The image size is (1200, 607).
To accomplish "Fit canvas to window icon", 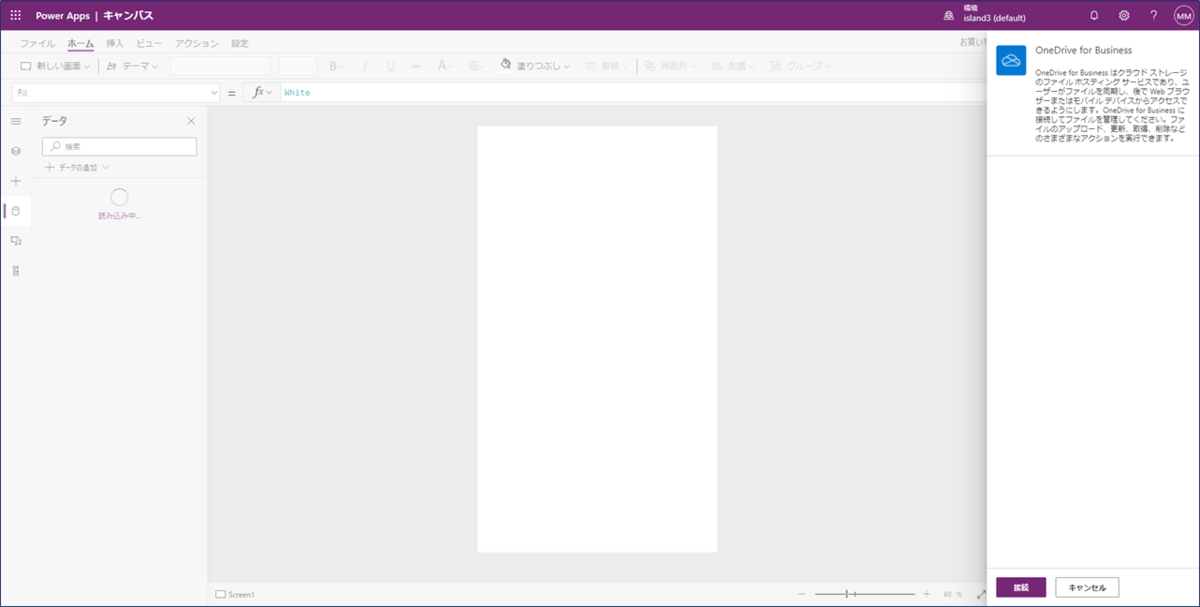I will pos(980,594).
